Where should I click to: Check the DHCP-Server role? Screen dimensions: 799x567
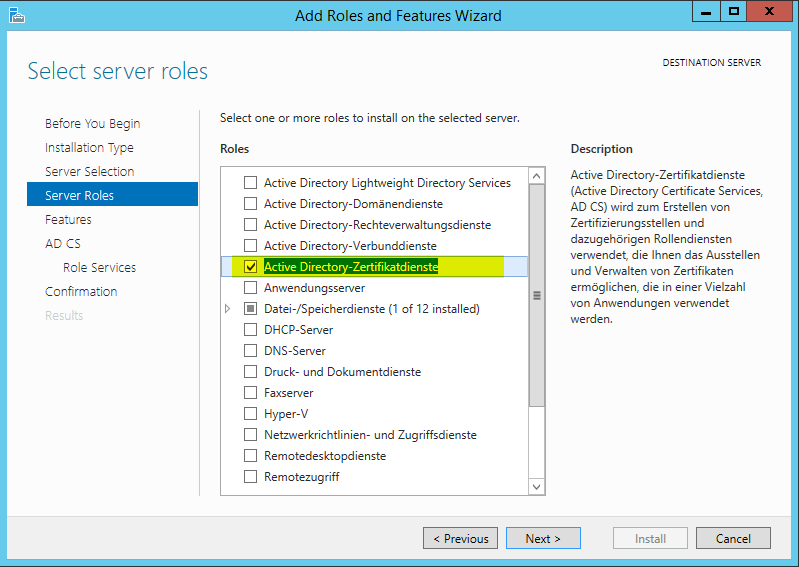[250, 330]
